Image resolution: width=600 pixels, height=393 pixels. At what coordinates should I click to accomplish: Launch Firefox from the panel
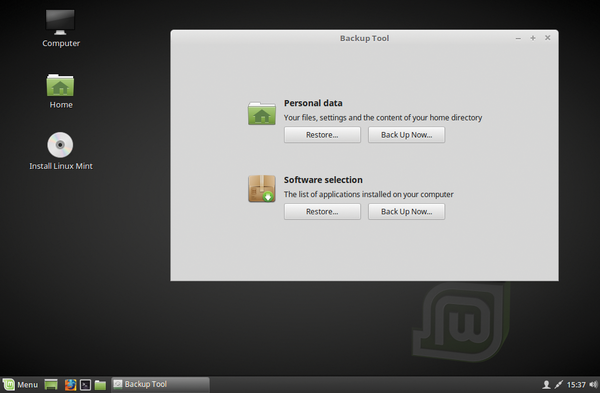point(70,385)
